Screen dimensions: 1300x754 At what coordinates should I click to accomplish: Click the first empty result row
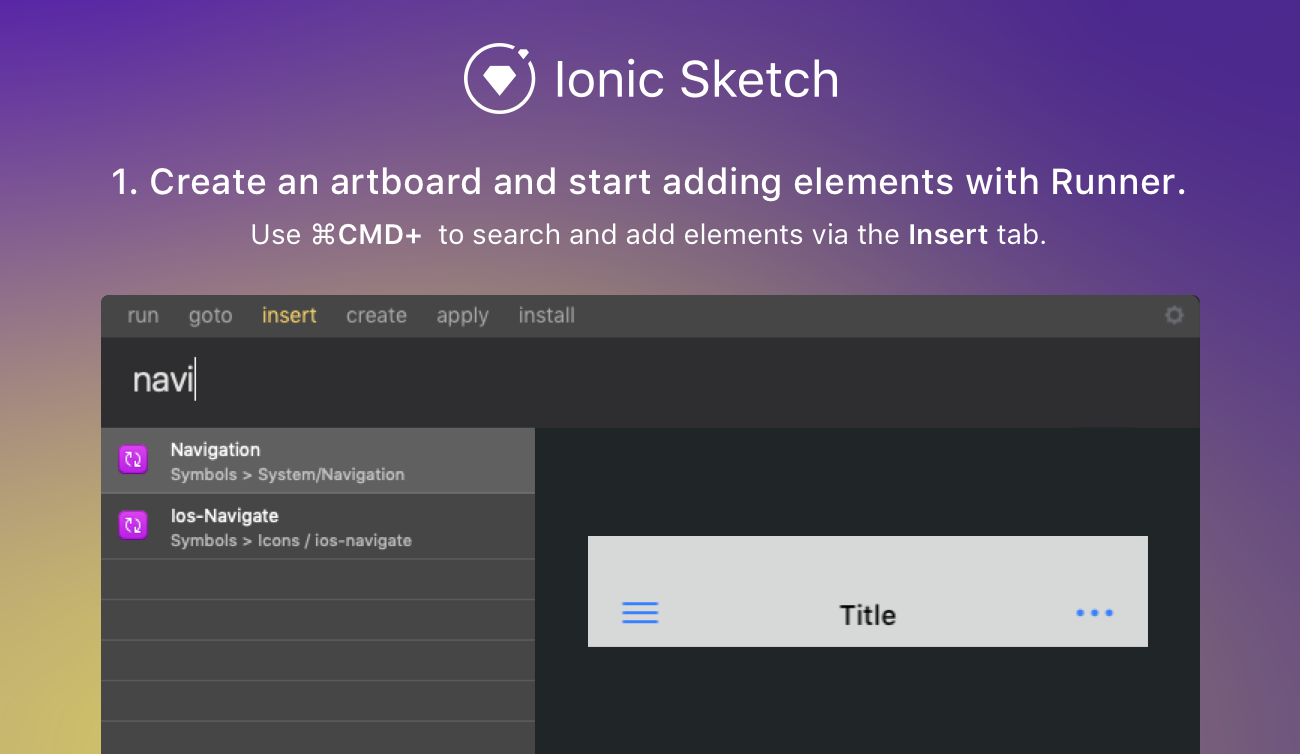click(318, 578)
